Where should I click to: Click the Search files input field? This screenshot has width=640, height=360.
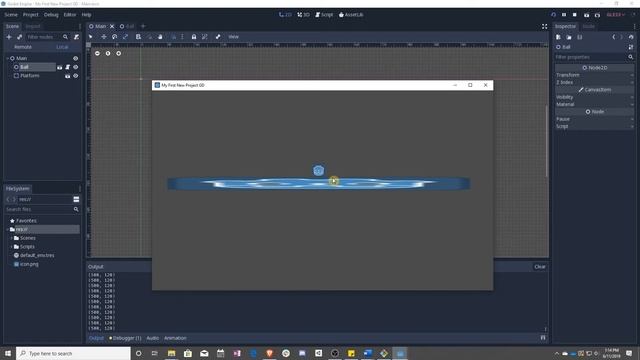(x=39, y=209)
